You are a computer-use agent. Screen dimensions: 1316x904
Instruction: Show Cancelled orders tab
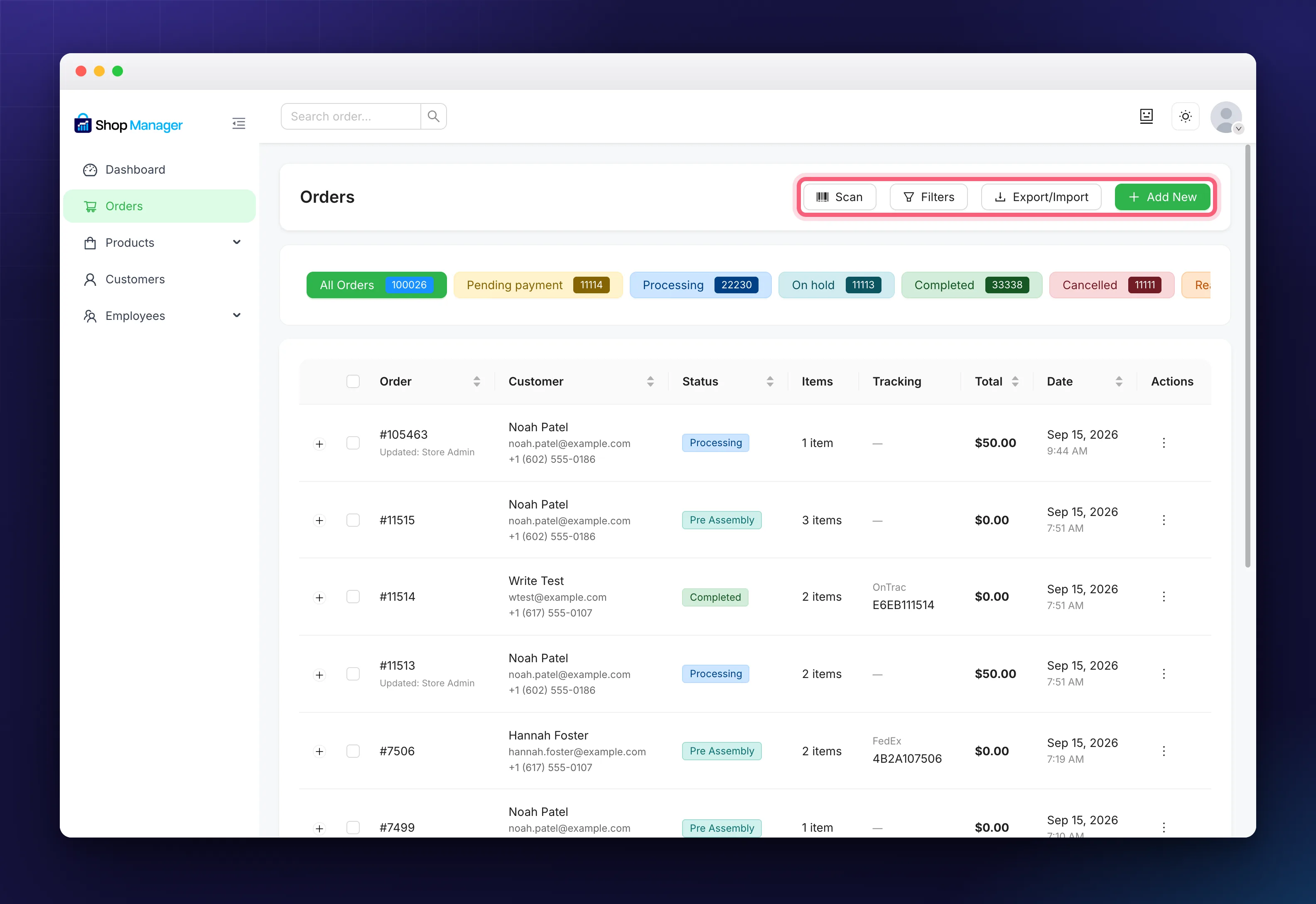pyautogui.click(x=1112, y=285)
